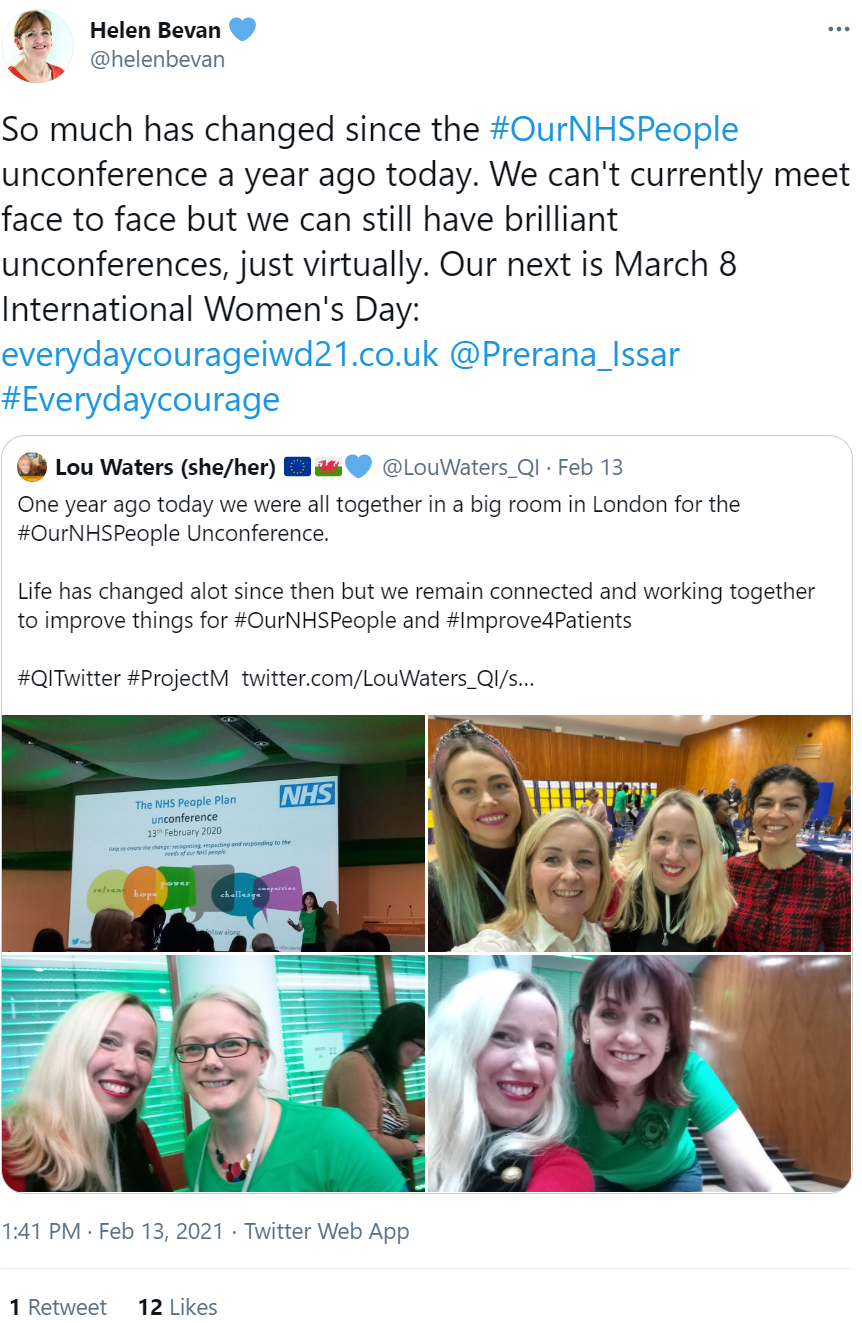Screen dimensions: 862x1323
Task: Open the #OurNHSPeople hashtag in main tweet
Action: coord(614,130)
